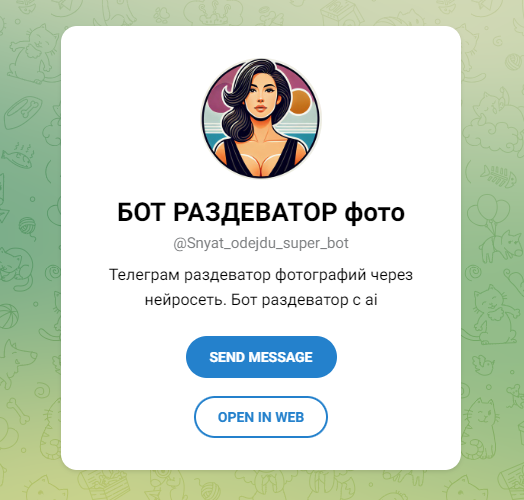Image resolution: width=524 pixels, height=500 pixels.
Task: Click the bold bot title heading
Action: pos(261,212)
